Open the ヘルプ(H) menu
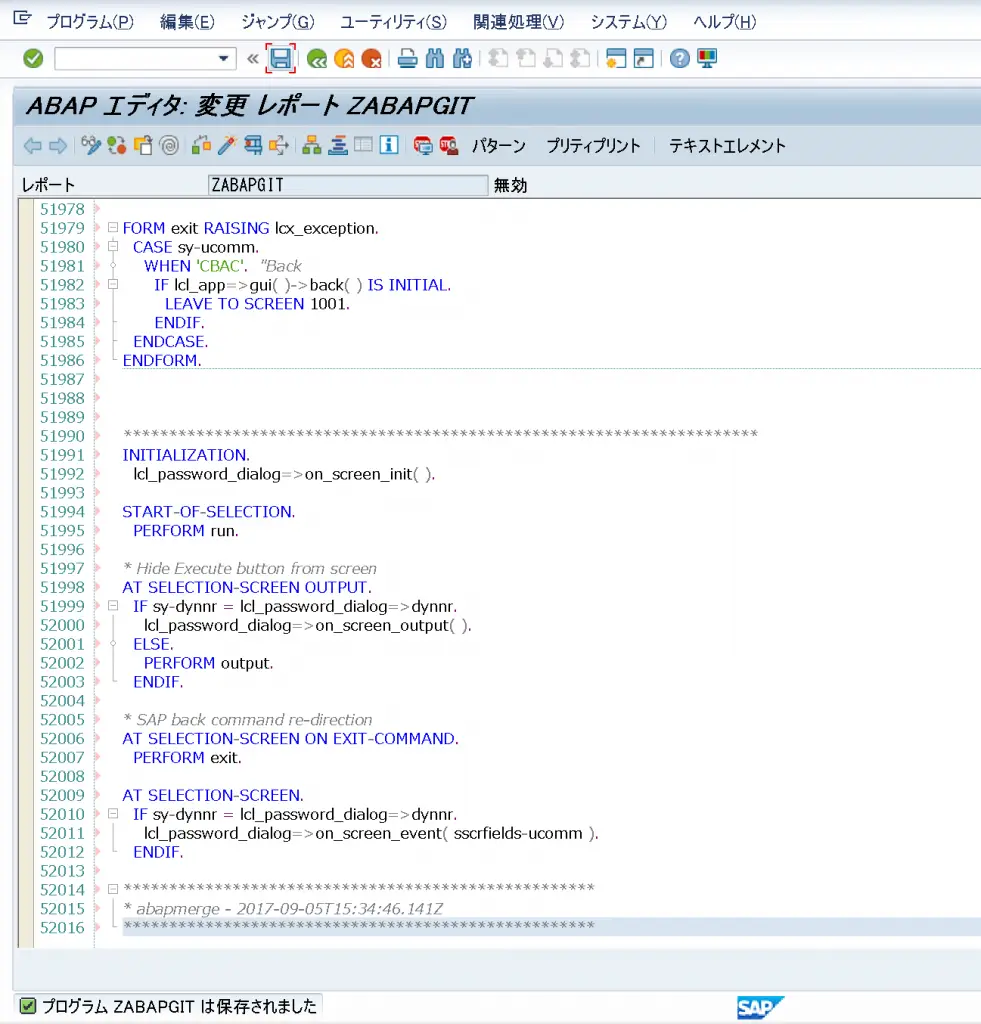The height and width of the screenshot is (1024, 981). 724,22
